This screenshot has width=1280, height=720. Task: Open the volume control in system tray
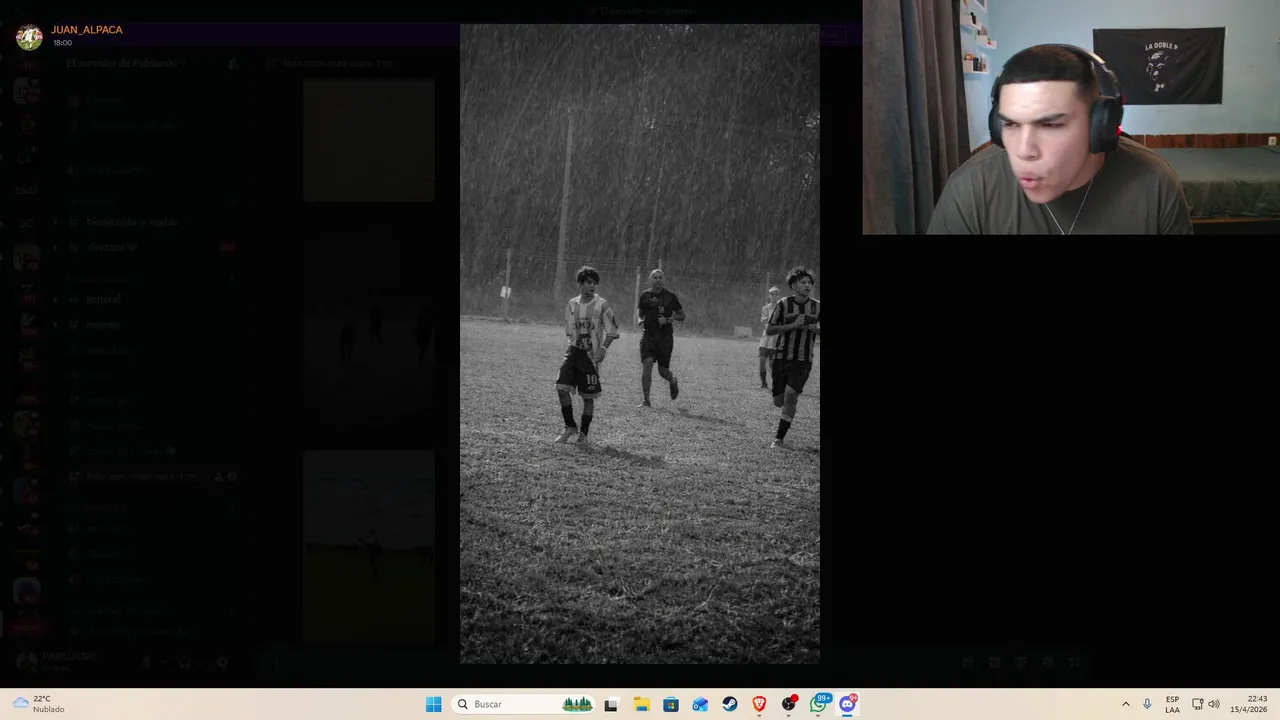[1214, 704]
